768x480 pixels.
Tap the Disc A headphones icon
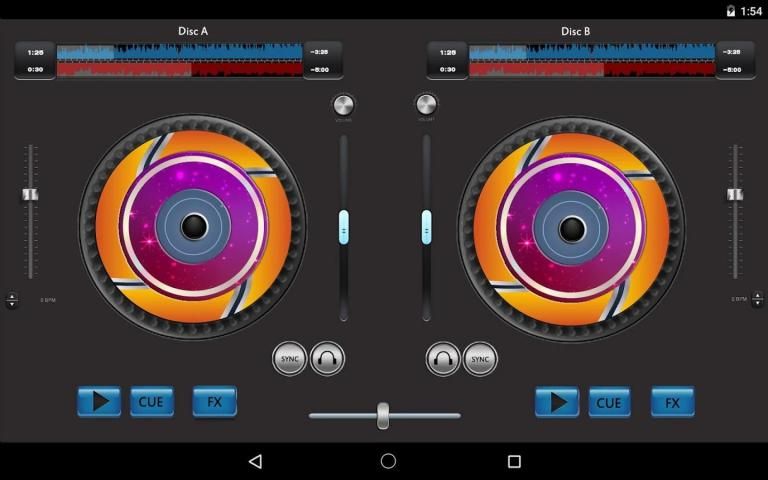point(327,358)
